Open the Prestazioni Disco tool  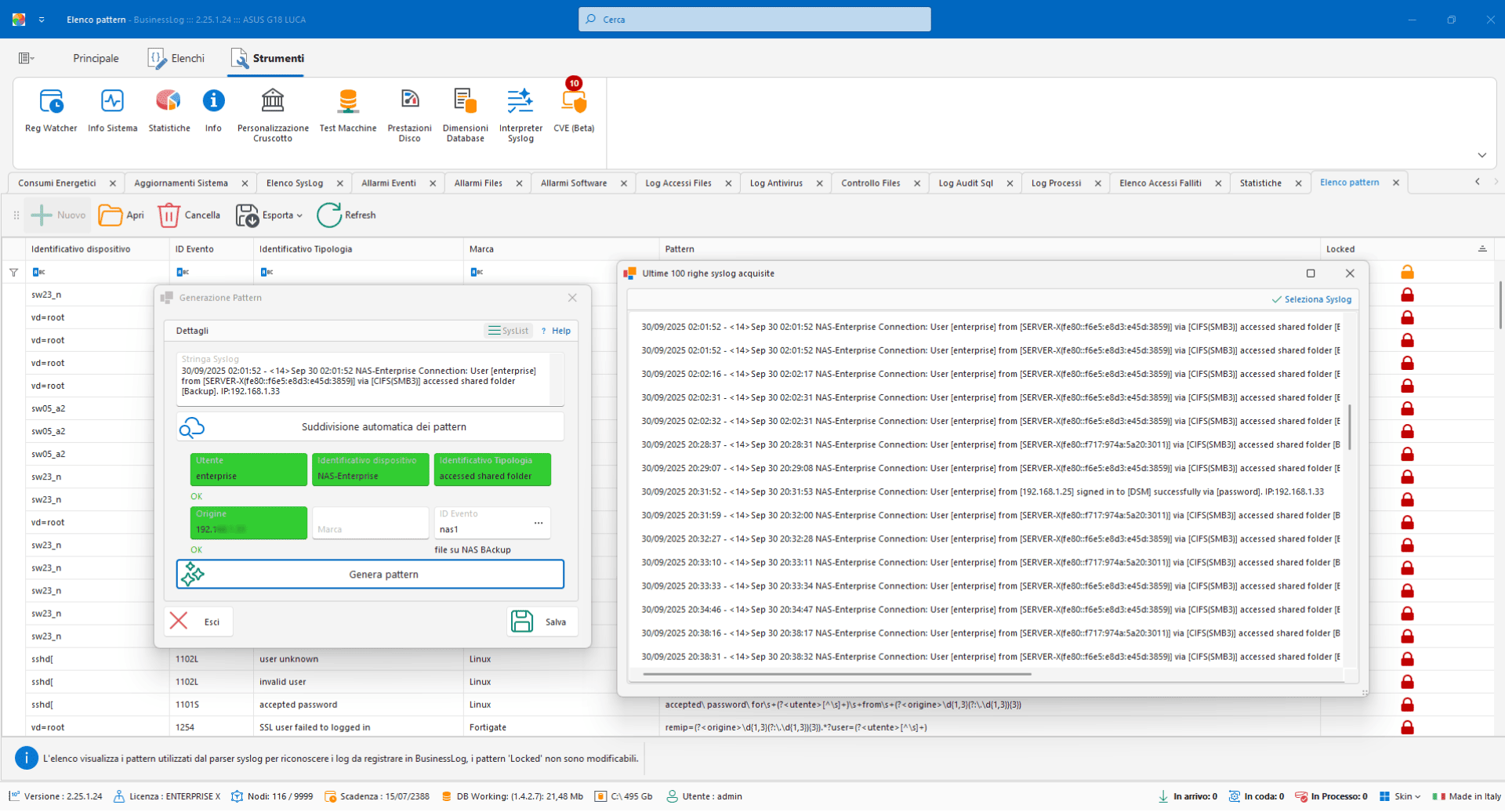pyautogui.click(x=409, y=114)
